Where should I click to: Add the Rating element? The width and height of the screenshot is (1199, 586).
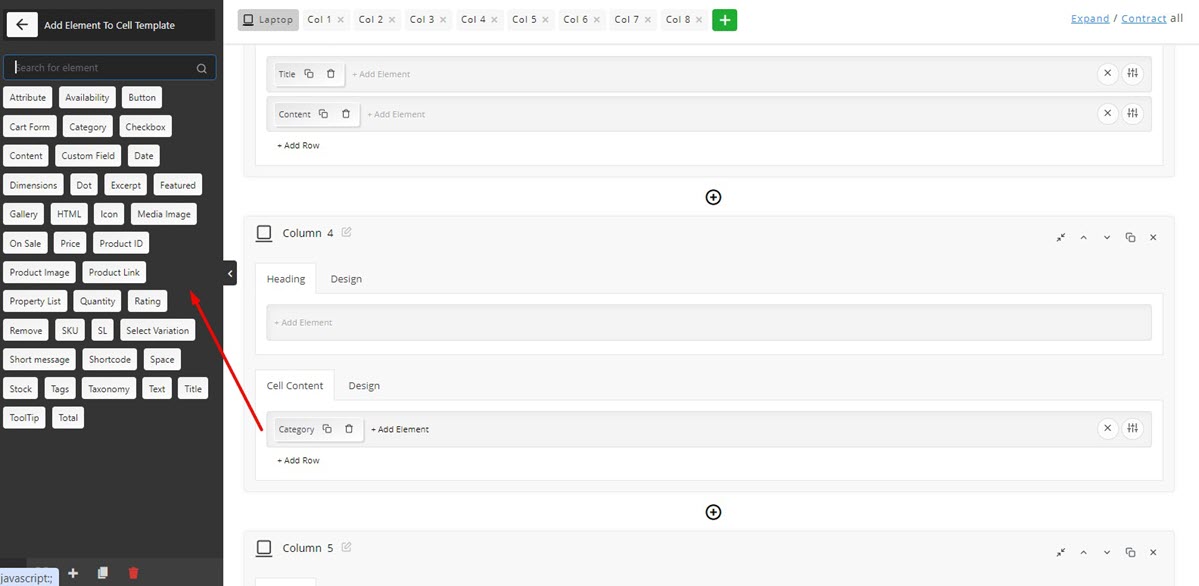coord(148,301)
